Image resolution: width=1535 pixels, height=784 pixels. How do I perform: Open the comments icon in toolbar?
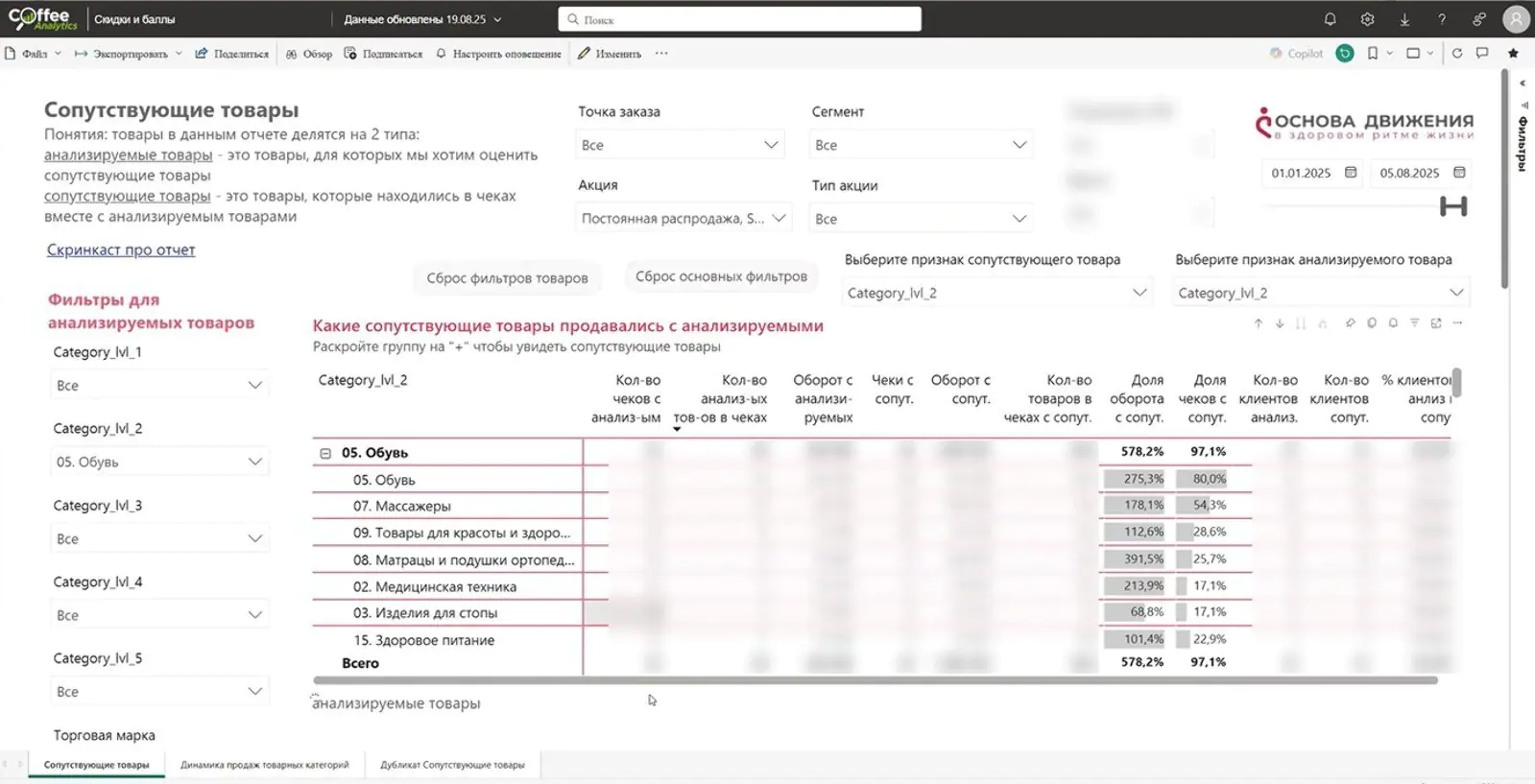point(1482,54)
